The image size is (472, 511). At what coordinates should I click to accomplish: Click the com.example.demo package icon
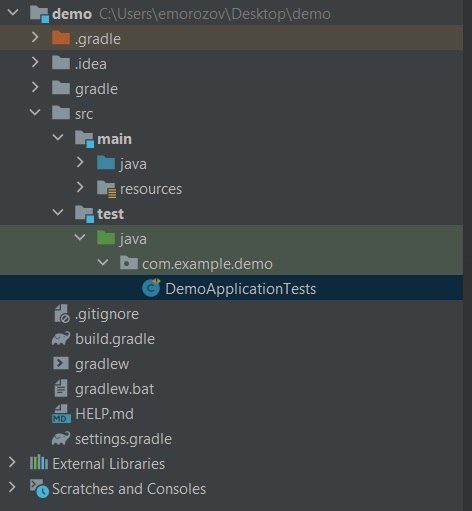pyautogui.click(x=129, y=263)
